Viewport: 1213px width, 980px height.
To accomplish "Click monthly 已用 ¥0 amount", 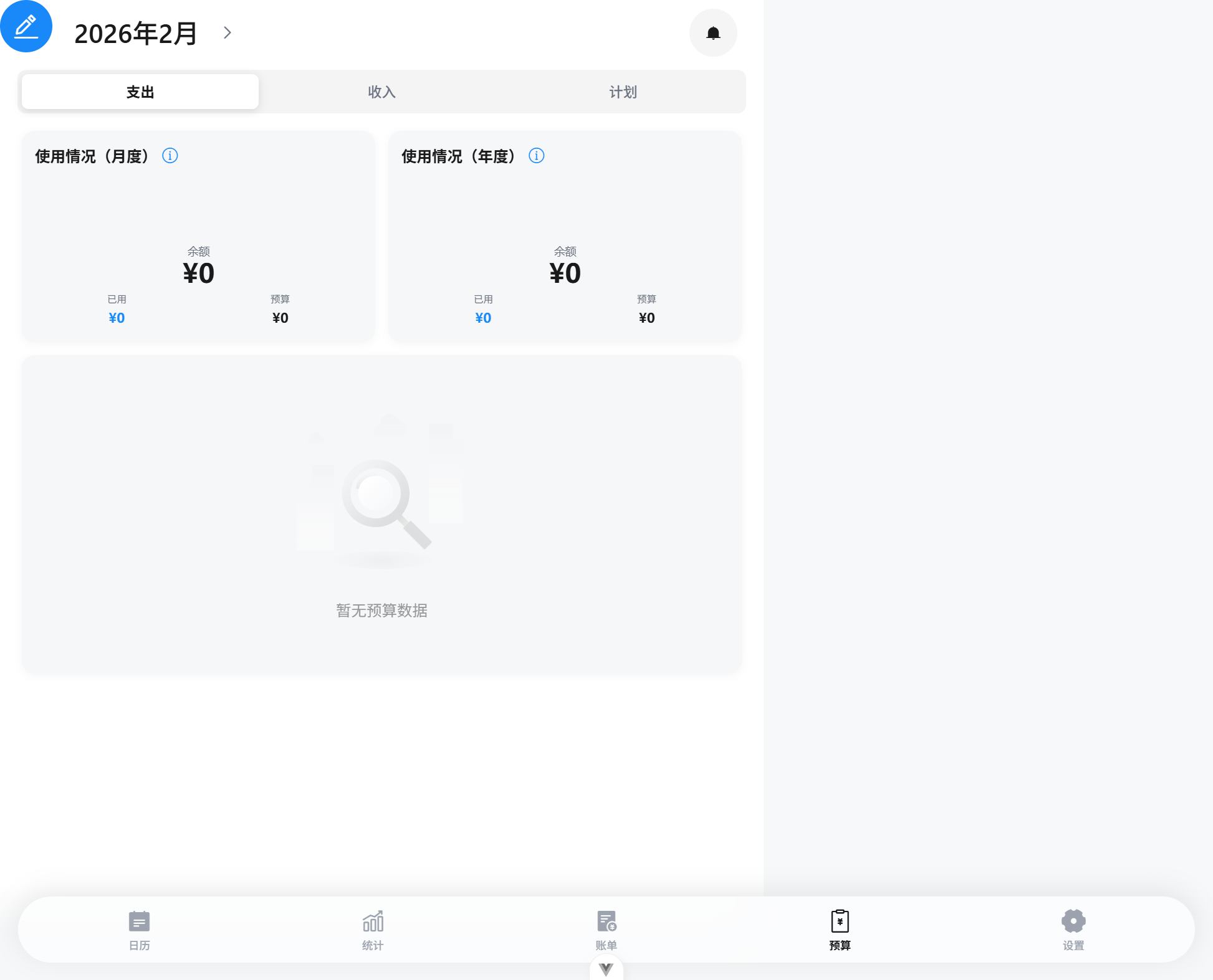I will coord(117,318).
